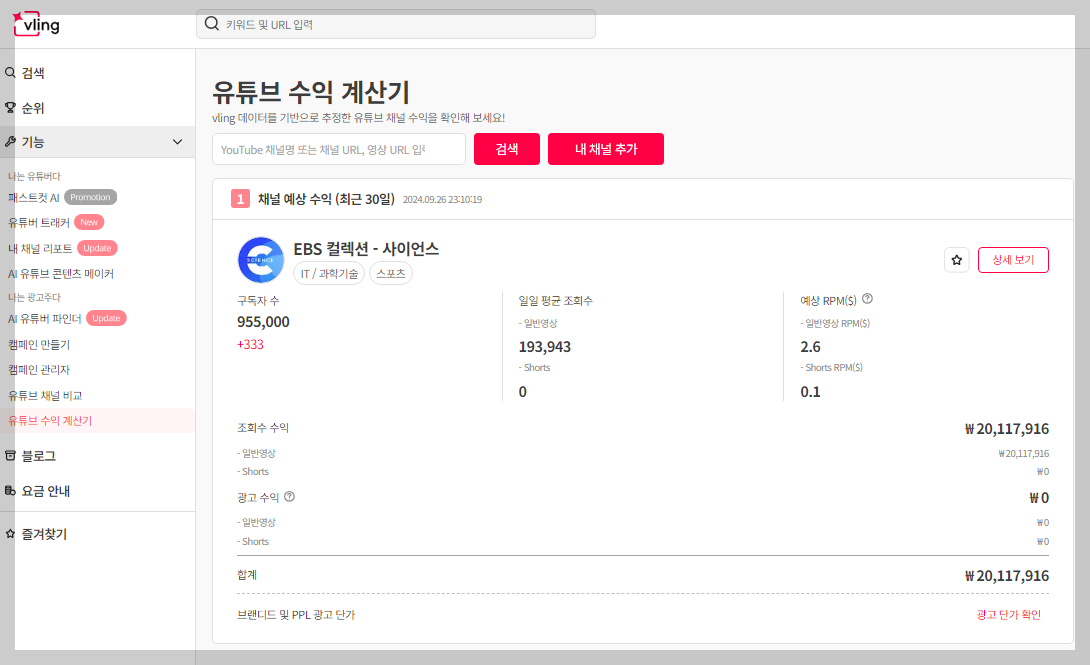Click the magnifier icon in top search bar

(x=211, y=24)
